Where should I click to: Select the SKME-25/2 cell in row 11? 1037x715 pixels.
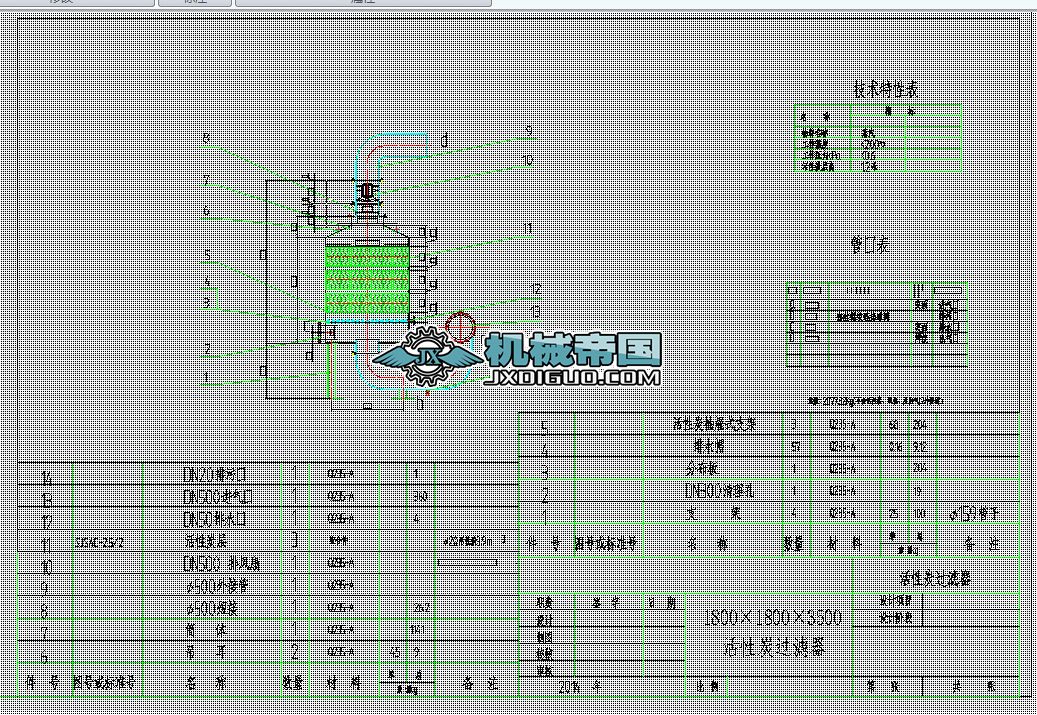point(100,542)
